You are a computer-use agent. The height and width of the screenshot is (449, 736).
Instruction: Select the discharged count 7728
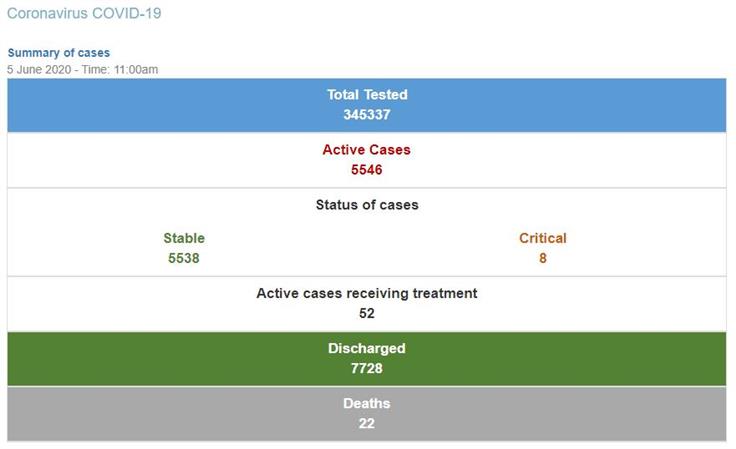click(367, 368)
